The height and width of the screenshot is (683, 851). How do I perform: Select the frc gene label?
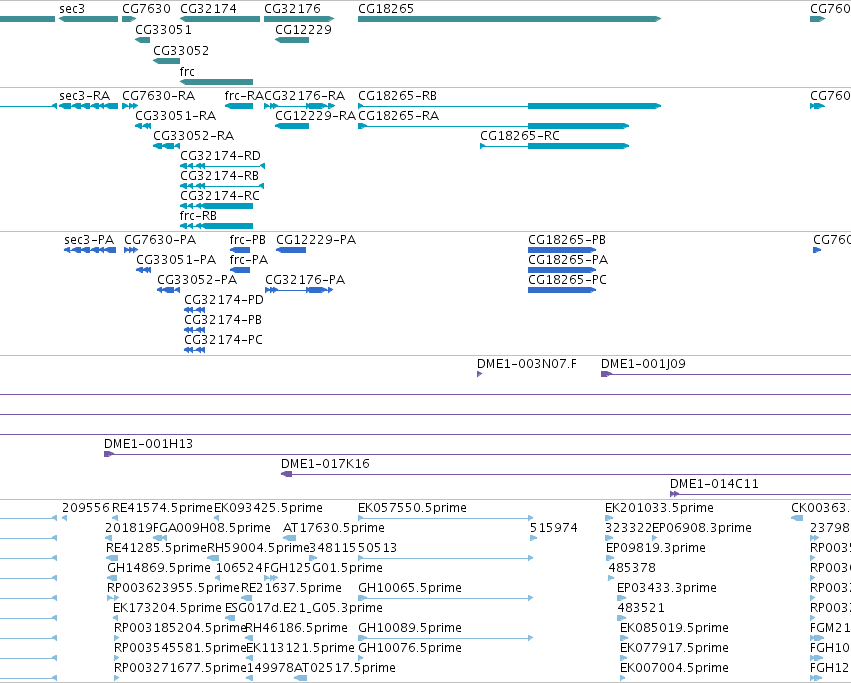point(187,72)
